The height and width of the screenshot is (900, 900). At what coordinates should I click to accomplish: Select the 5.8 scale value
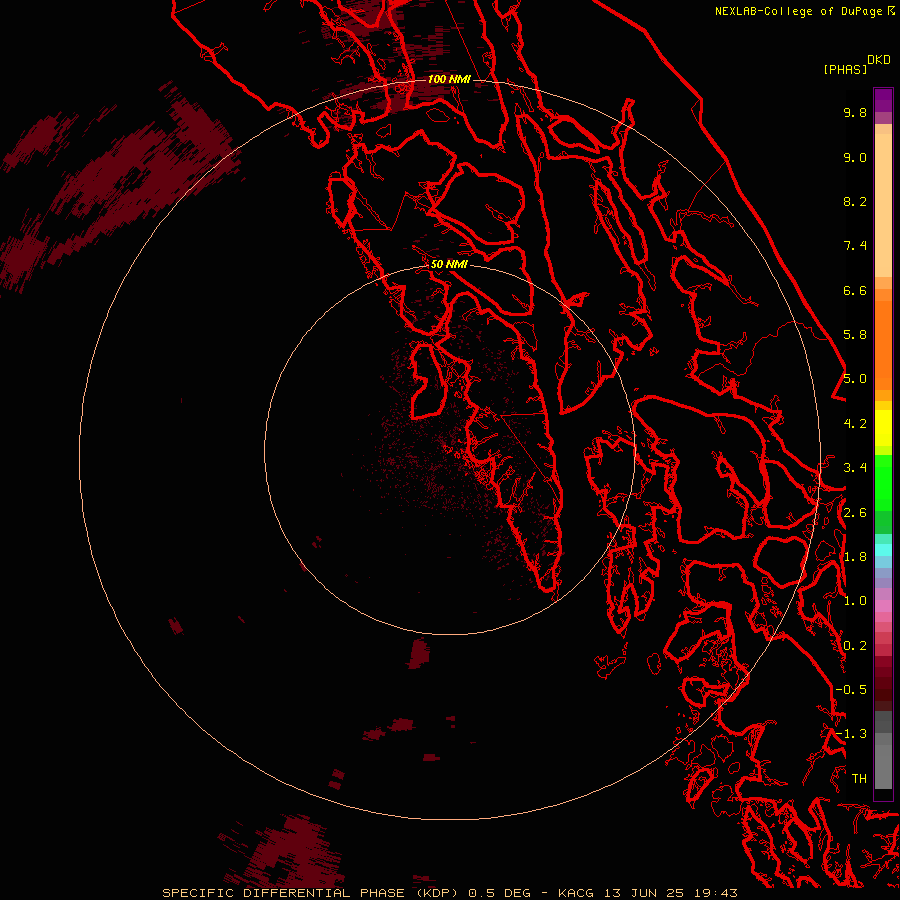click(x=855, y=335)
